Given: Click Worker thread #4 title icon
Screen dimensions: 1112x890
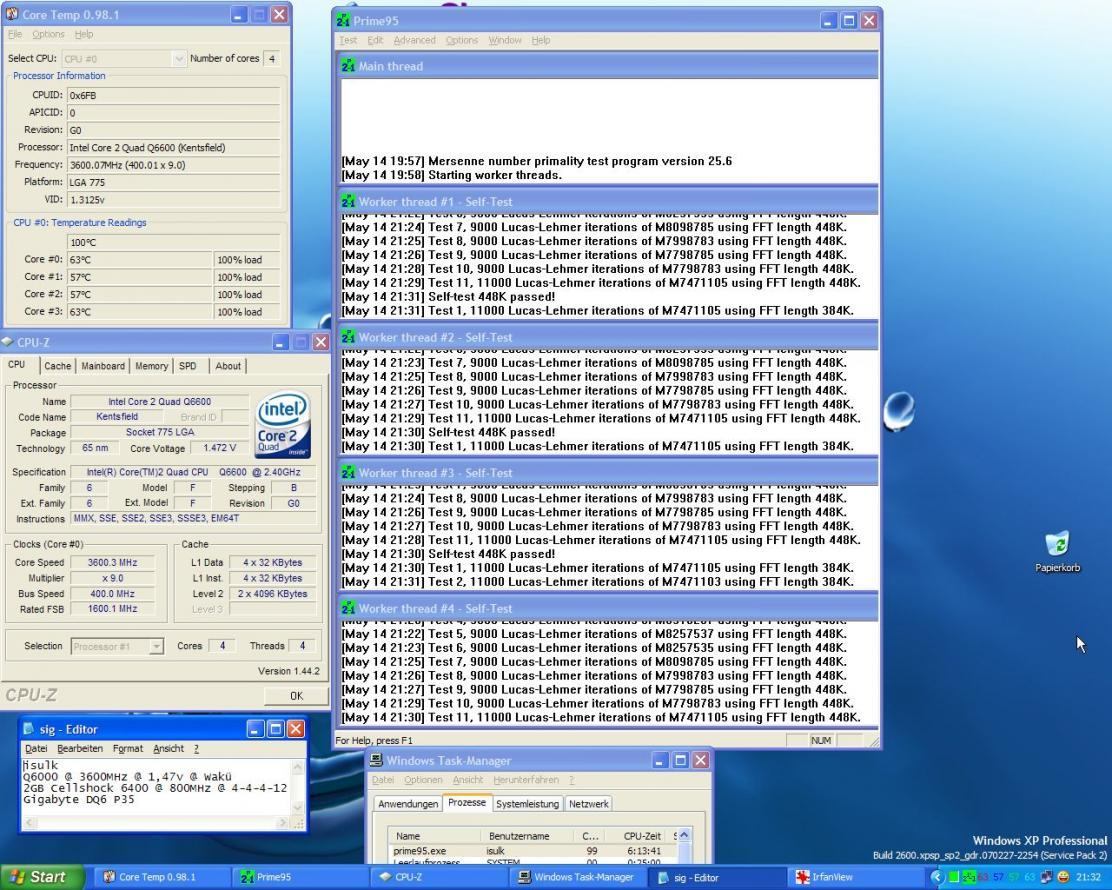Looking at the screenshot, I should 348,608.
